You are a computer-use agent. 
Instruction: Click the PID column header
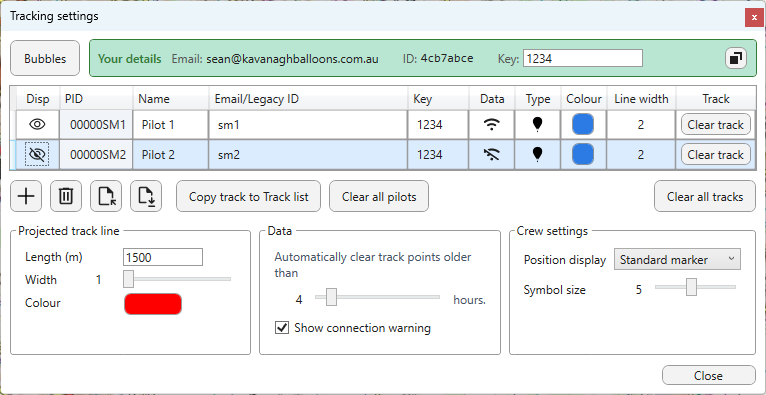(x=96, y=99)
